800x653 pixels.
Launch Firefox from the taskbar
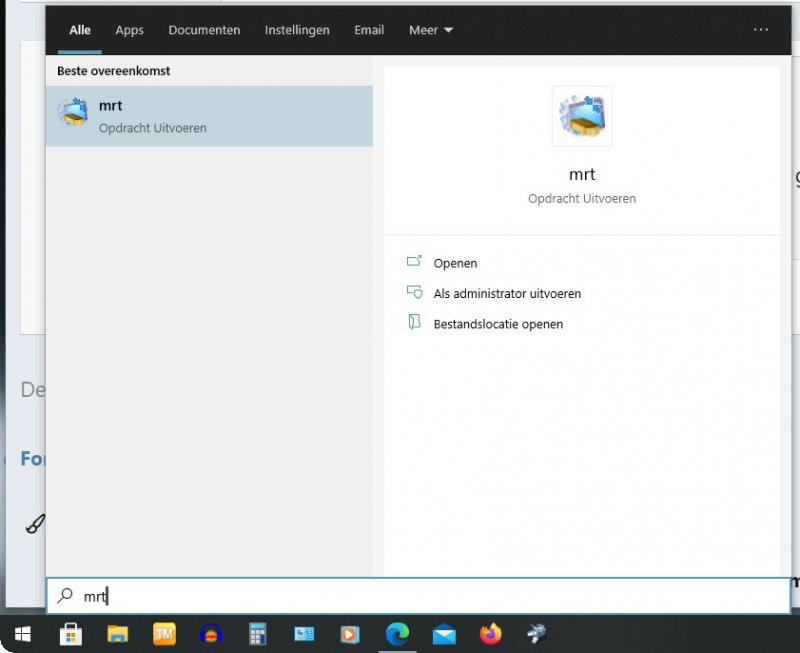[x=490, y=634]
